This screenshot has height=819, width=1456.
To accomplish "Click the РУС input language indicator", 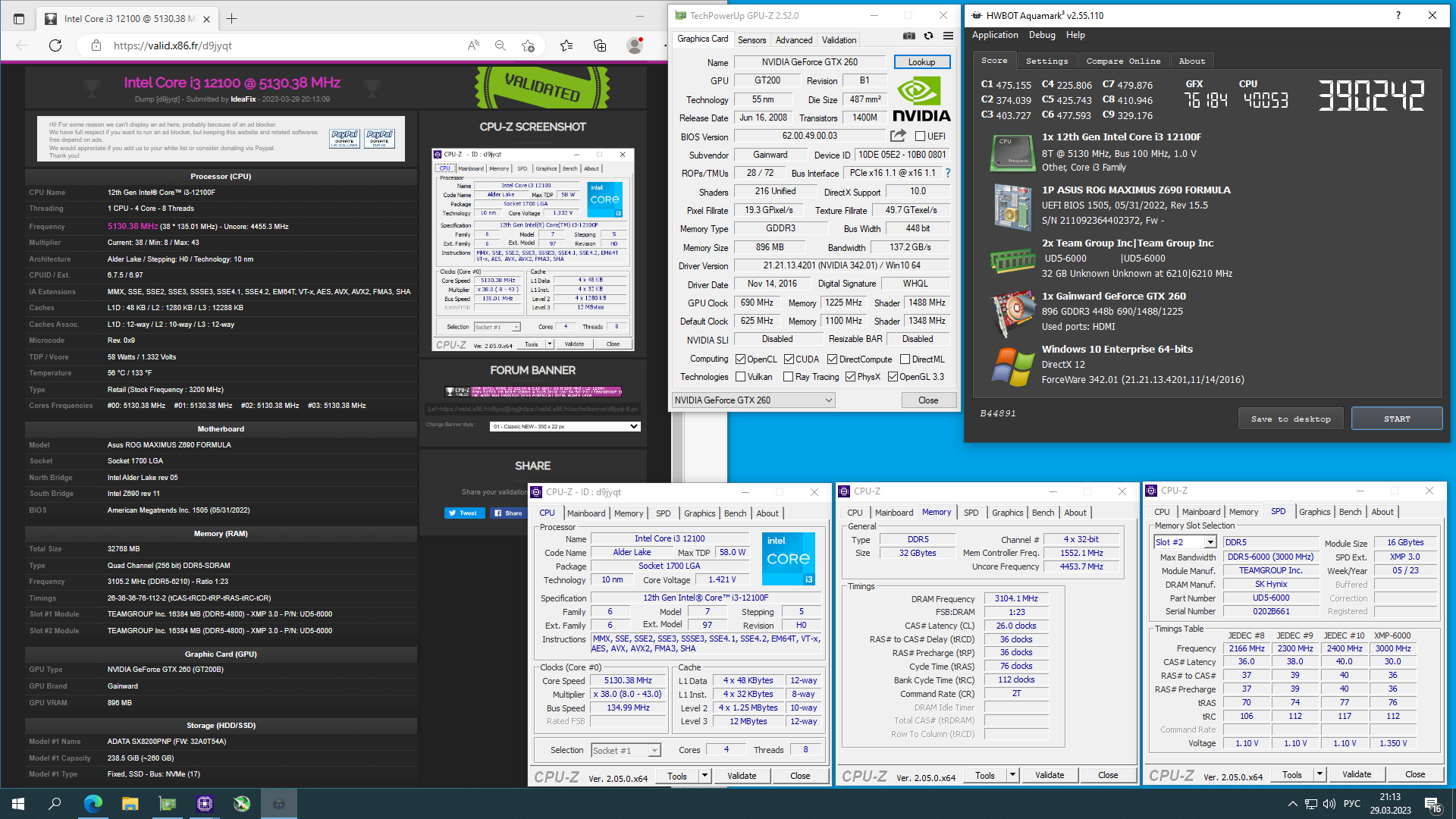I will 1352,804.
